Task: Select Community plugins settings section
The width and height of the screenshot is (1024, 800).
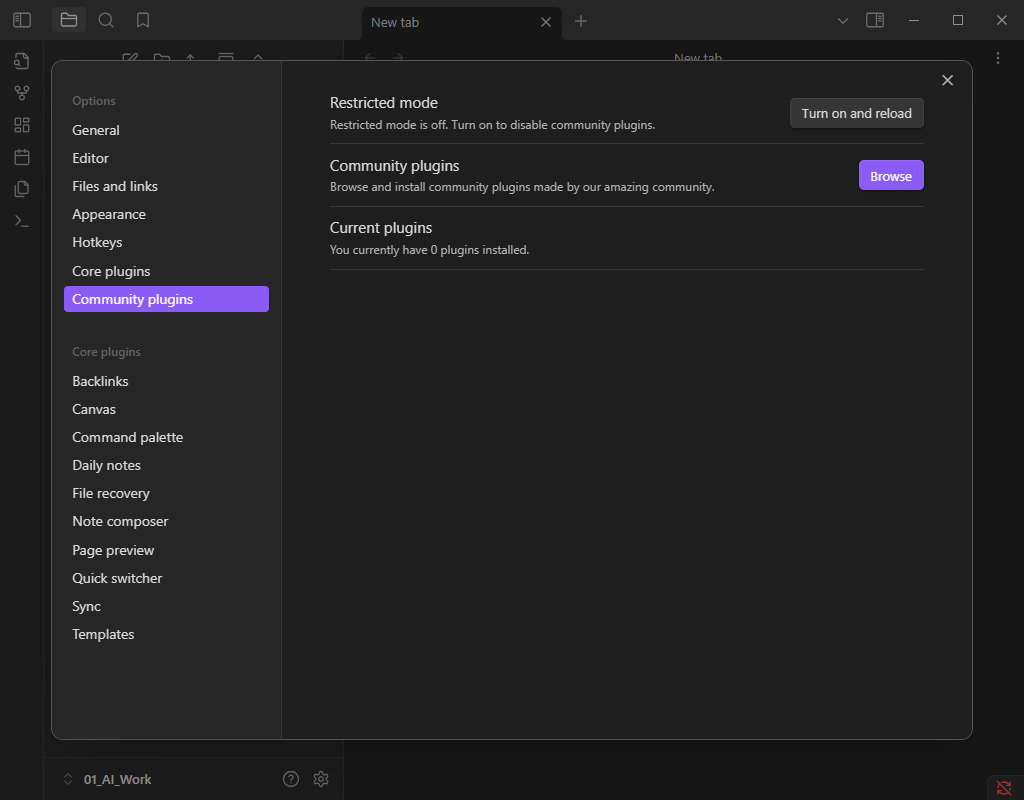Action: point(166,299)
